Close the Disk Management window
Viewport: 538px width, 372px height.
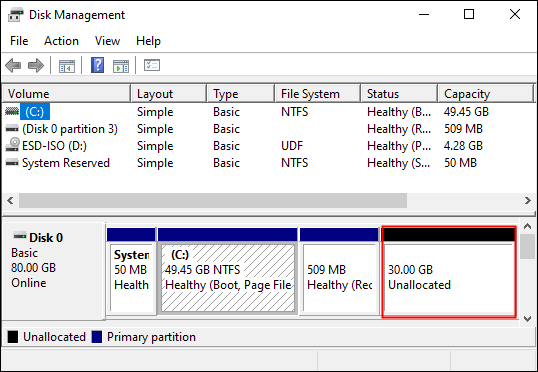tap(515, 14)
